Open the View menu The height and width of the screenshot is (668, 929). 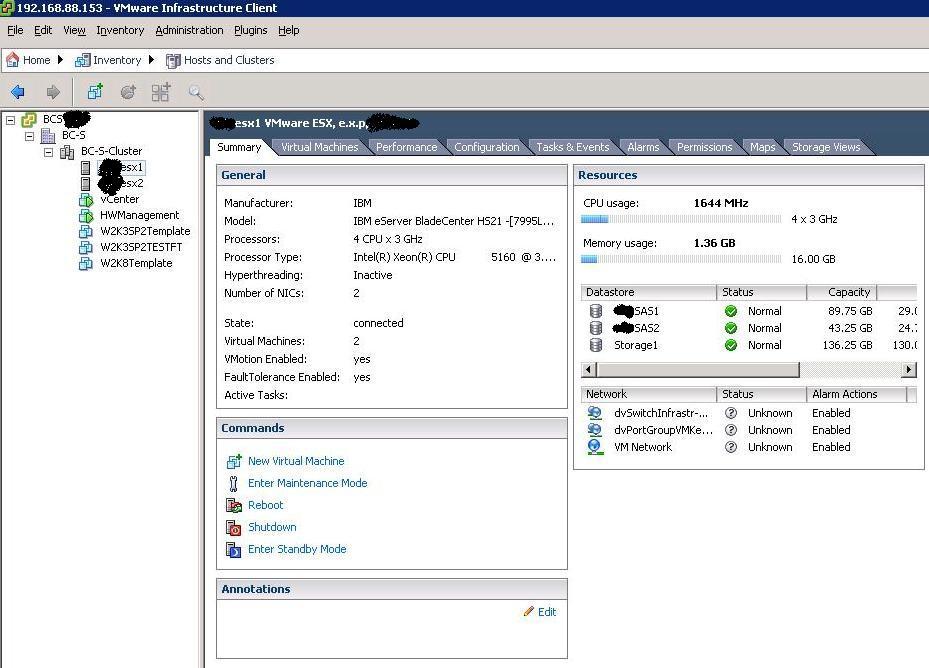tap(74, 30)
